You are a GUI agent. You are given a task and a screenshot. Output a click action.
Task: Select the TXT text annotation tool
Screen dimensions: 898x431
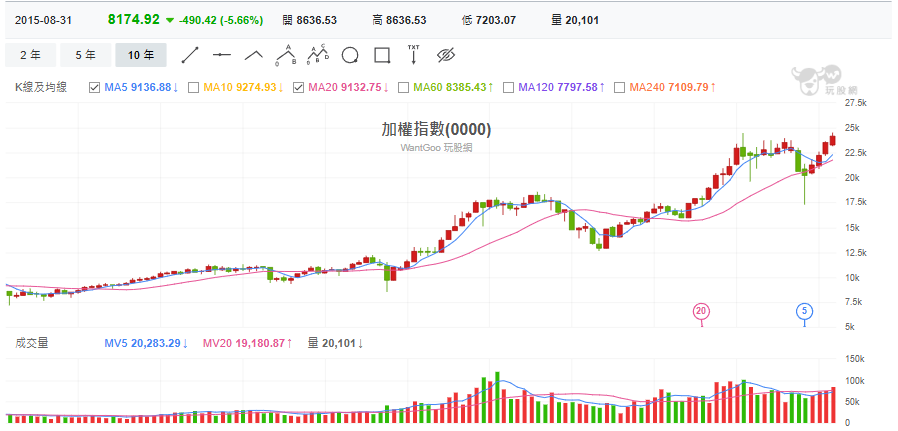tap(414, 53)
